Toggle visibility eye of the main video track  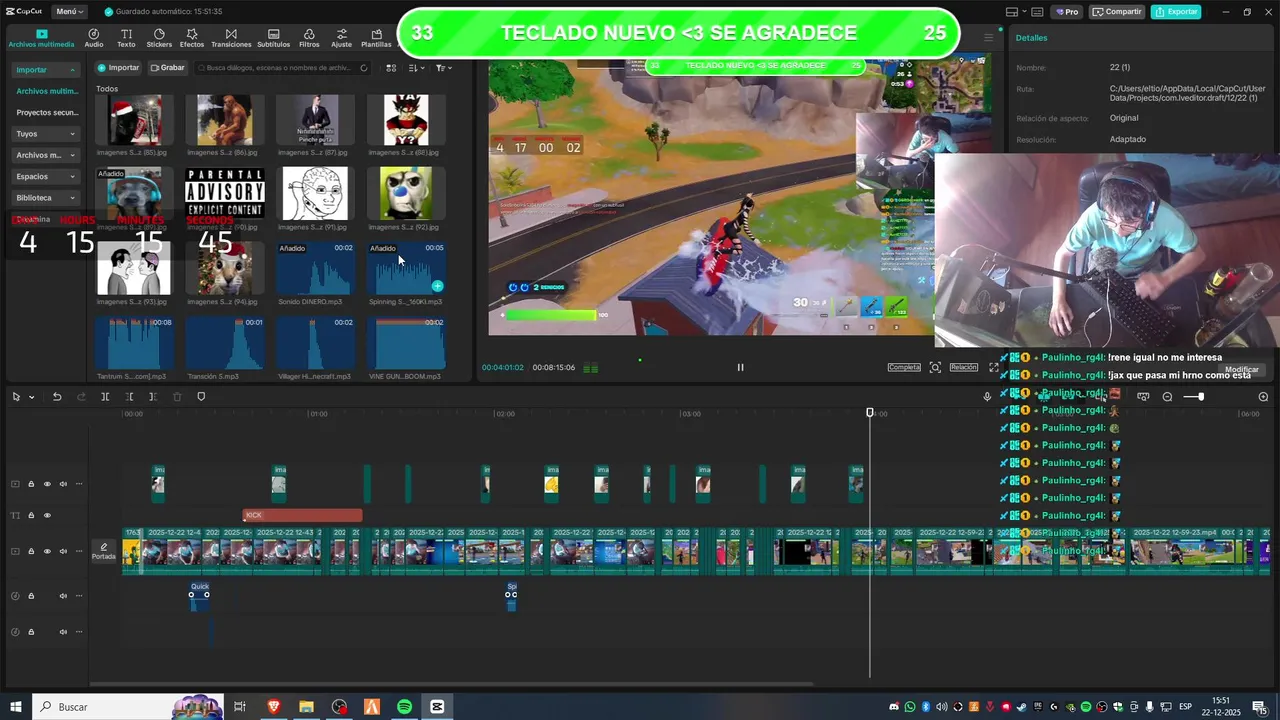click(46, 552)
